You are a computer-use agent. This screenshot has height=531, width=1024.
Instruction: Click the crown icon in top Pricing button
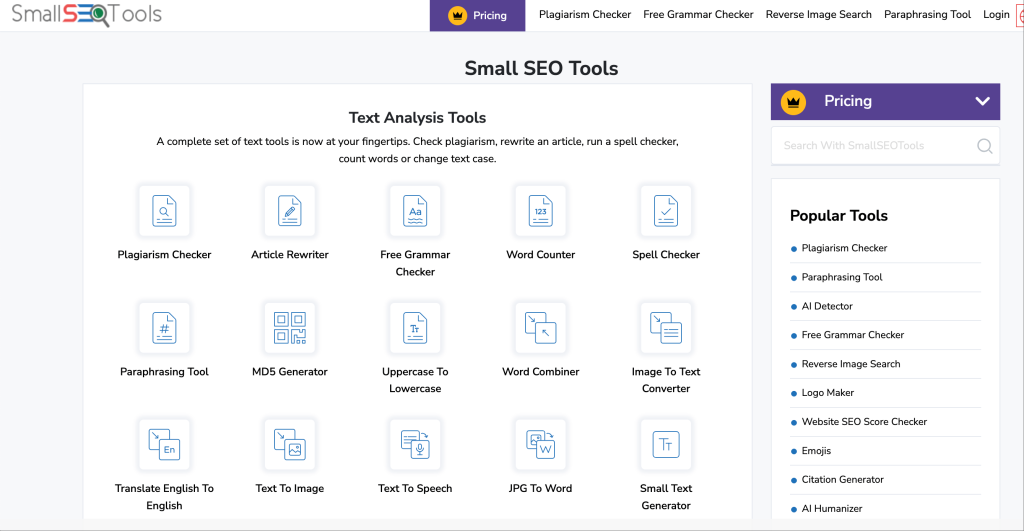(x=458, y=15)
